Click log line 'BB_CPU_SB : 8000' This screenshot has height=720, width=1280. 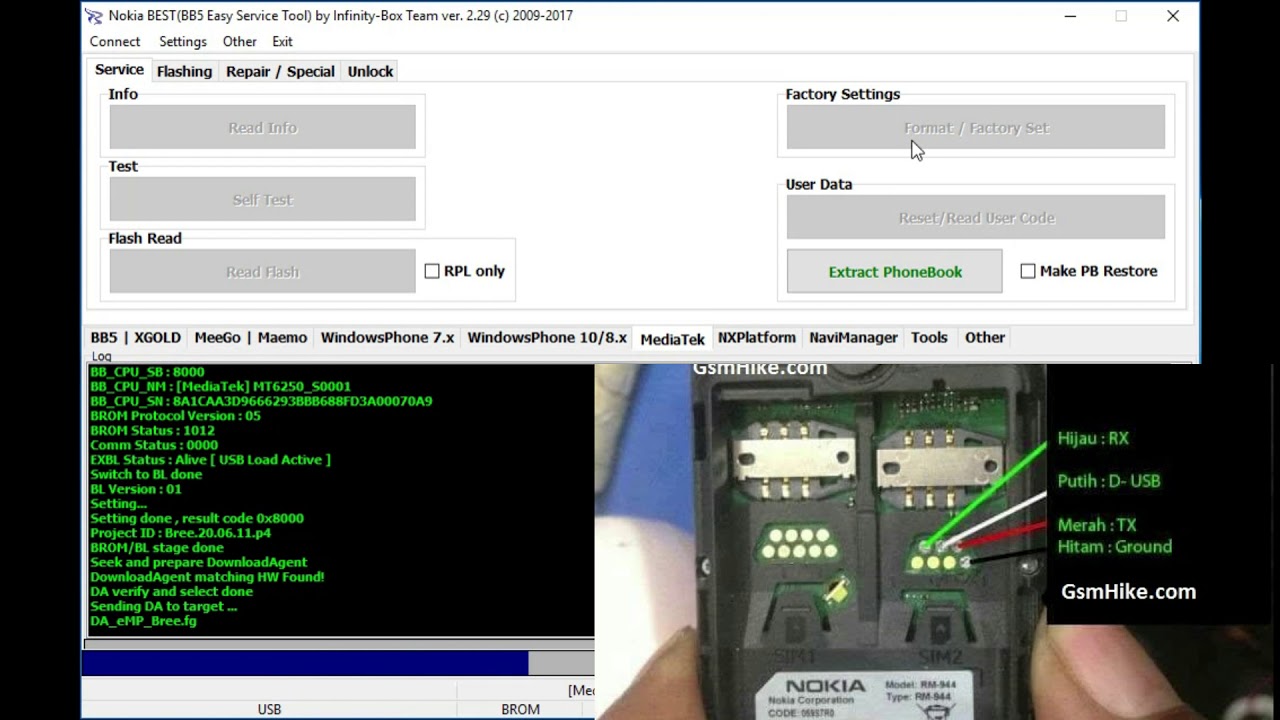[x=147, y=372]
